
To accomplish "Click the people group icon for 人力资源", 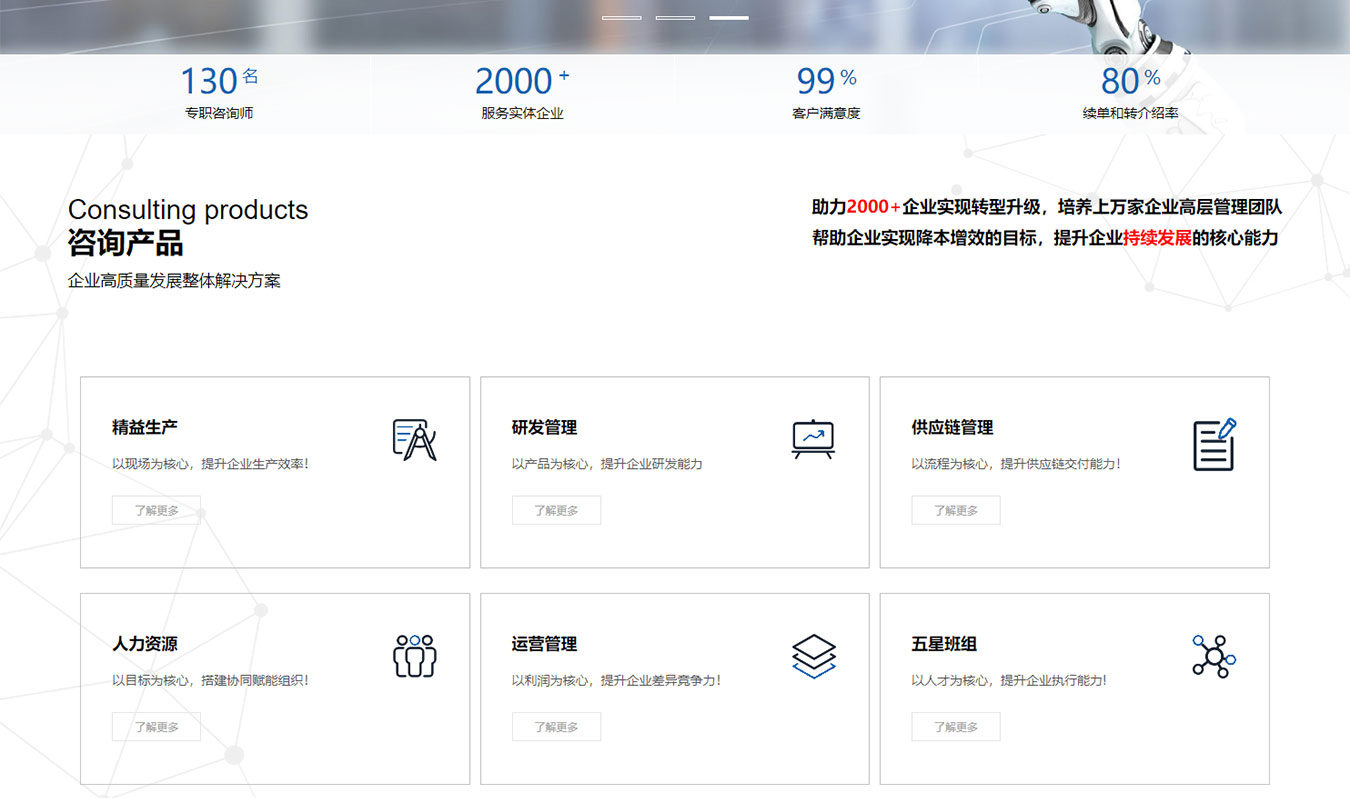I will (x=414, y=656).
